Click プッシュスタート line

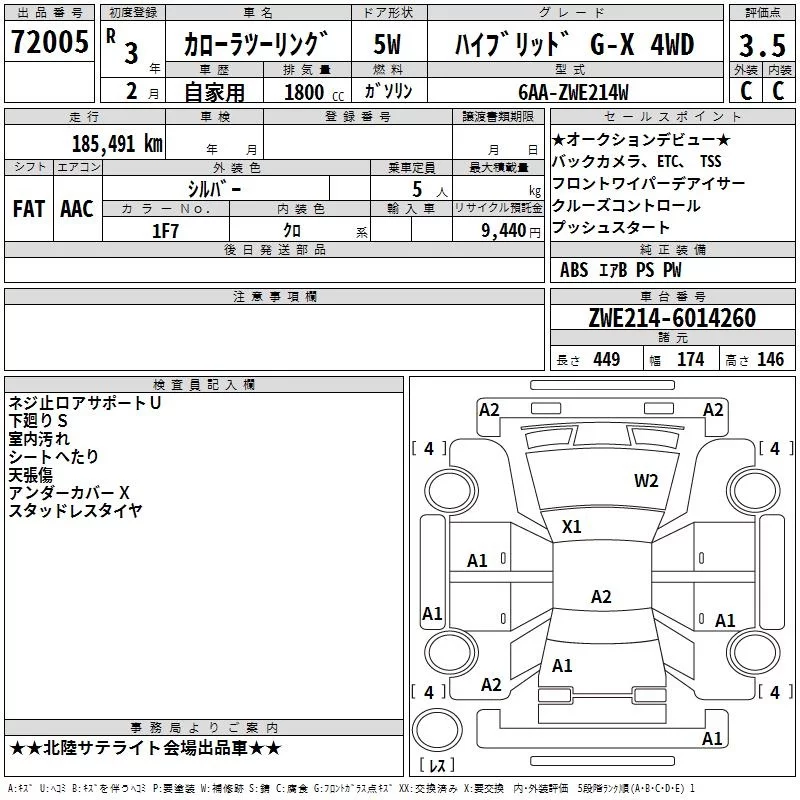coord(611,227)
